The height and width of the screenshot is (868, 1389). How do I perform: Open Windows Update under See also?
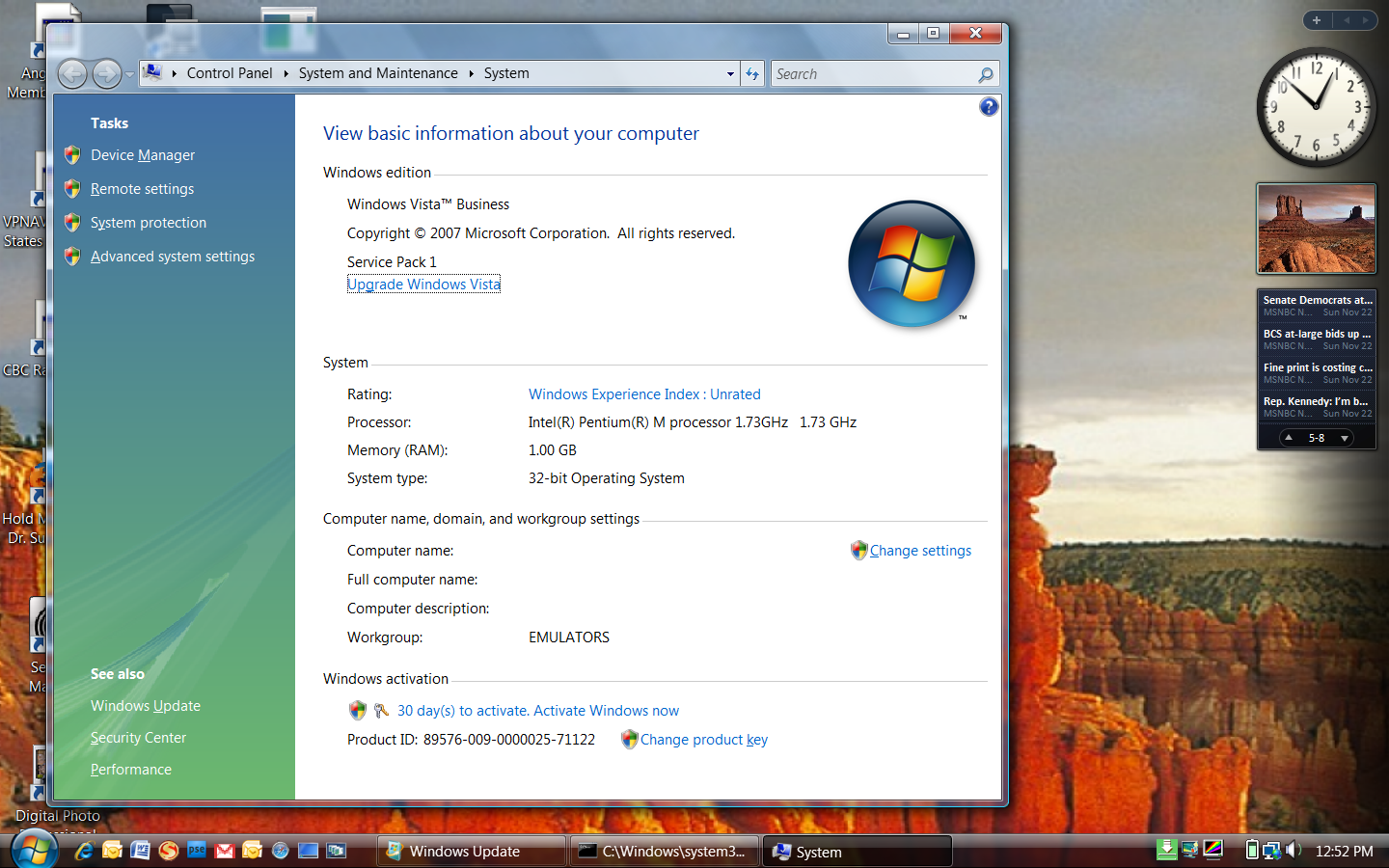(146, 706)
